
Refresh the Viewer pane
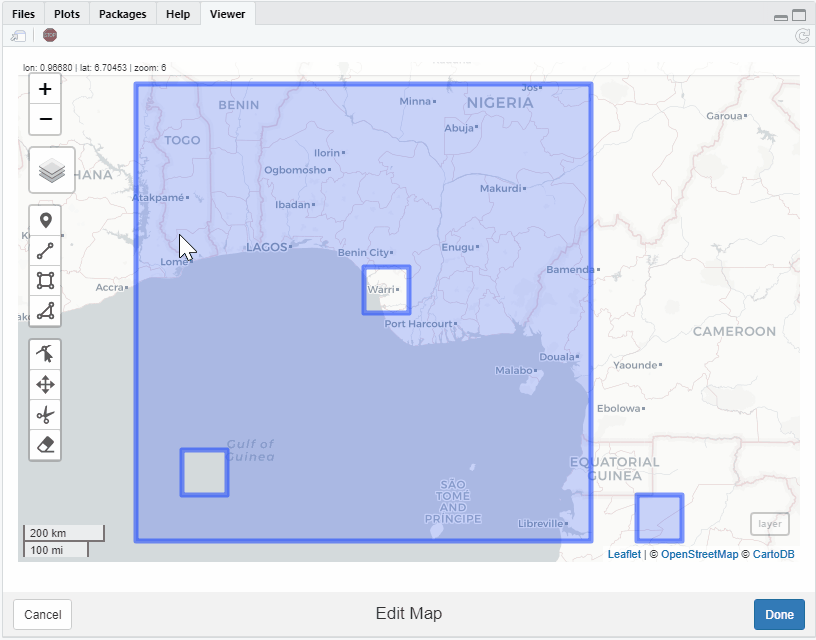pos(801,35)
